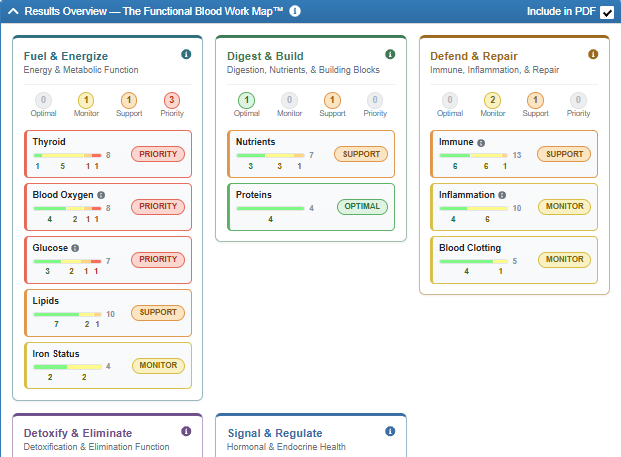Click the Digest & Build Optimal count circle

247,100
